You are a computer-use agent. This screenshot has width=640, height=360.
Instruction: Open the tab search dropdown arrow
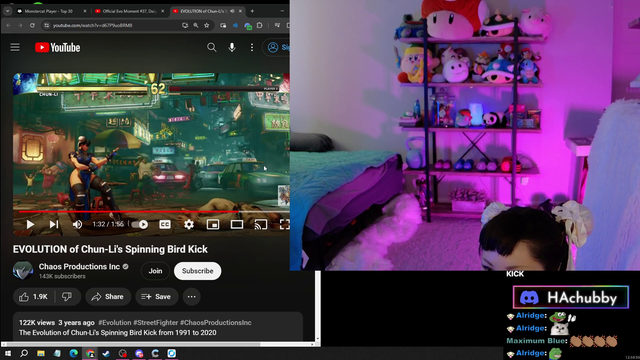(7, 11)
